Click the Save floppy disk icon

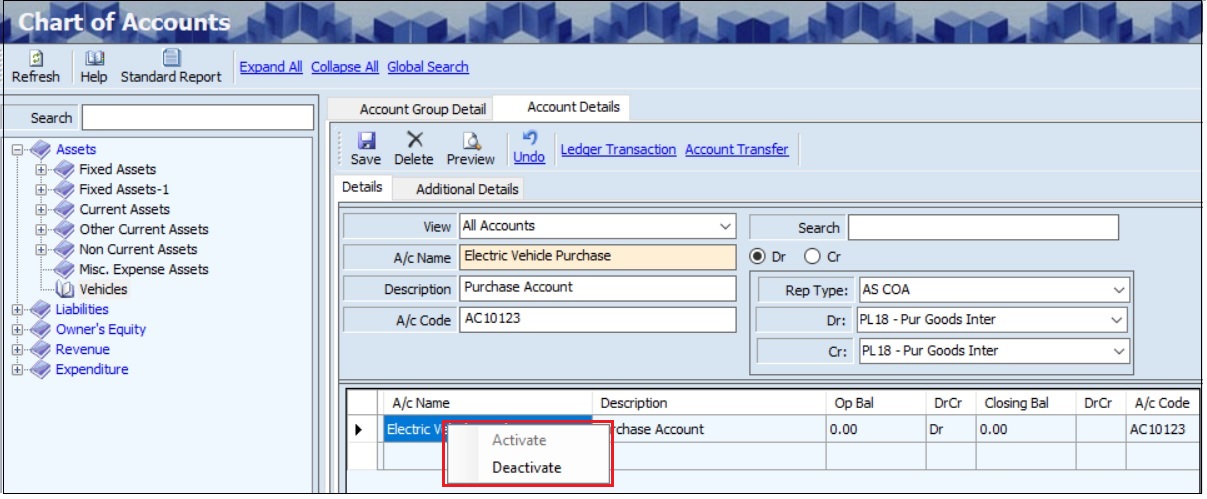(366, 141)
